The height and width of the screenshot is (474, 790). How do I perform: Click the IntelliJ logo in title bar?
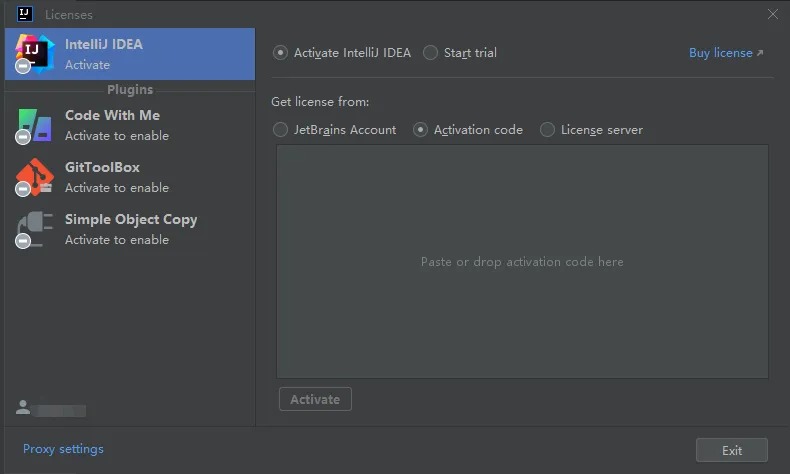(25, 14)
